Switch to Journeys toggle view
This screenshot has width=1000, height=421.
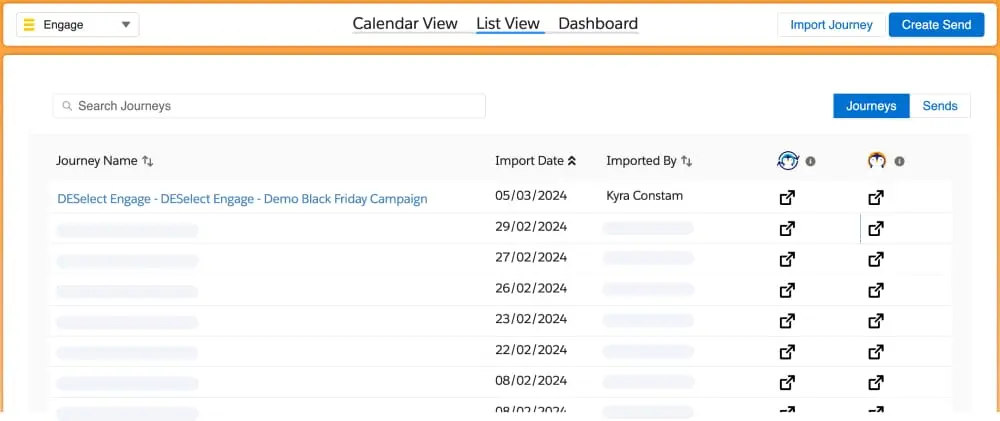pyautogui.click(x=871, y=106)
